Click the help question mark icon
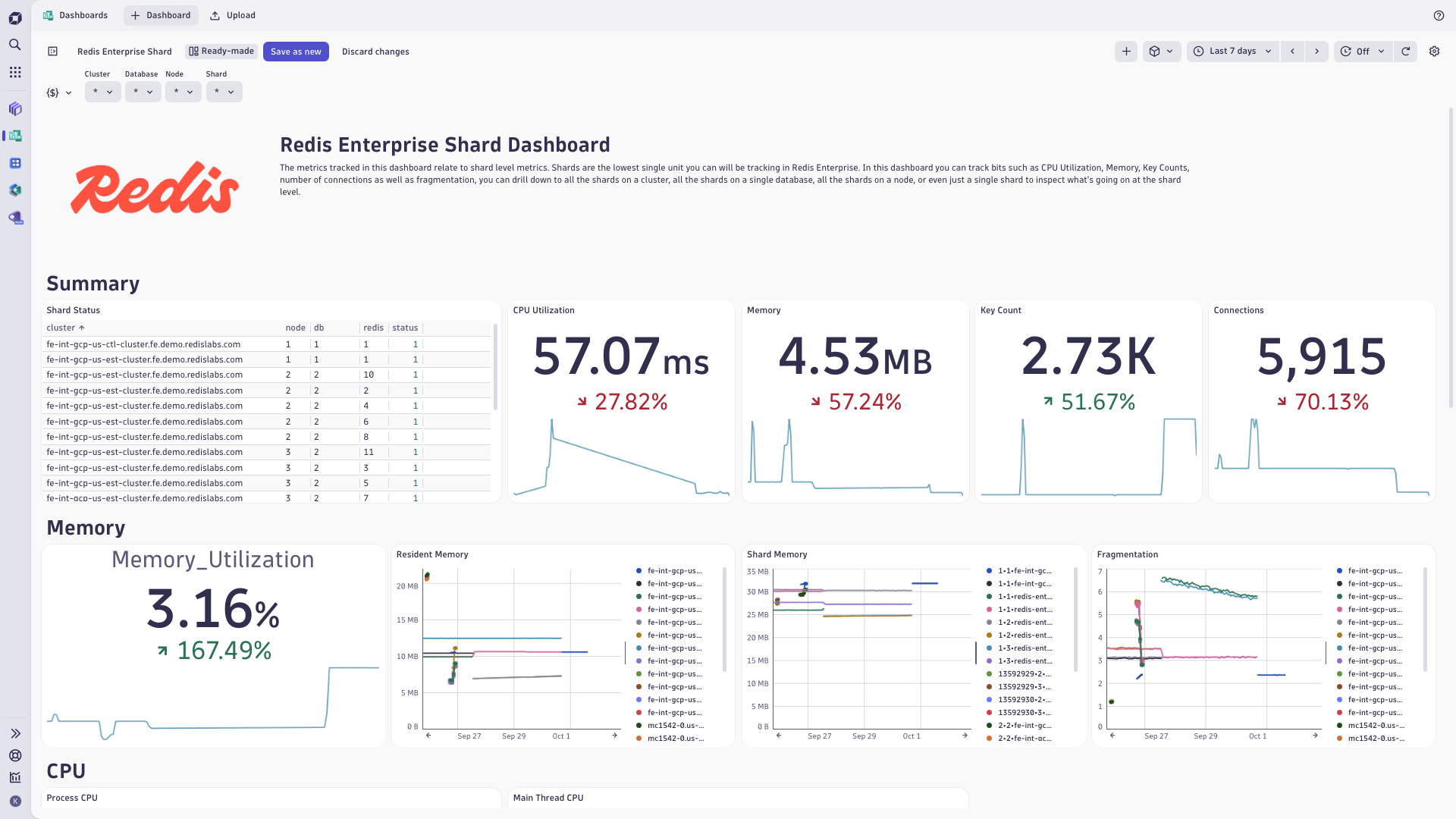The width and height of the screenshot is (1456, 819). (x=1439, y=15)
